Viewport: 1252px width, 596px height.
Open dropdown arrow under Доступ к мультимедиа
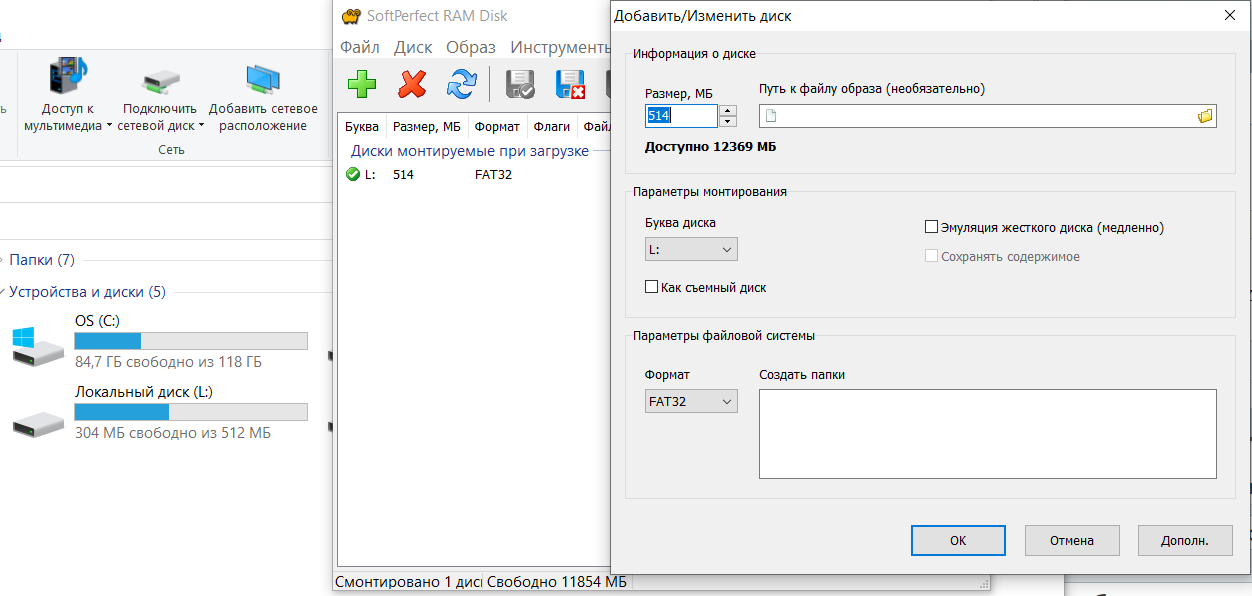click(x=108, y=126)
